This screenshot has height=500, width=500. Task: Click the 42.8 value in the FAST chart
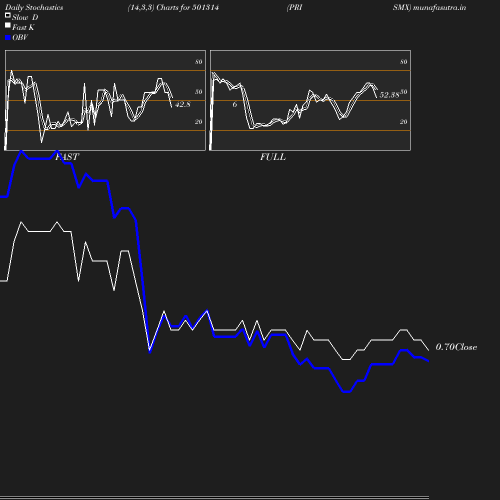(183, 104)
